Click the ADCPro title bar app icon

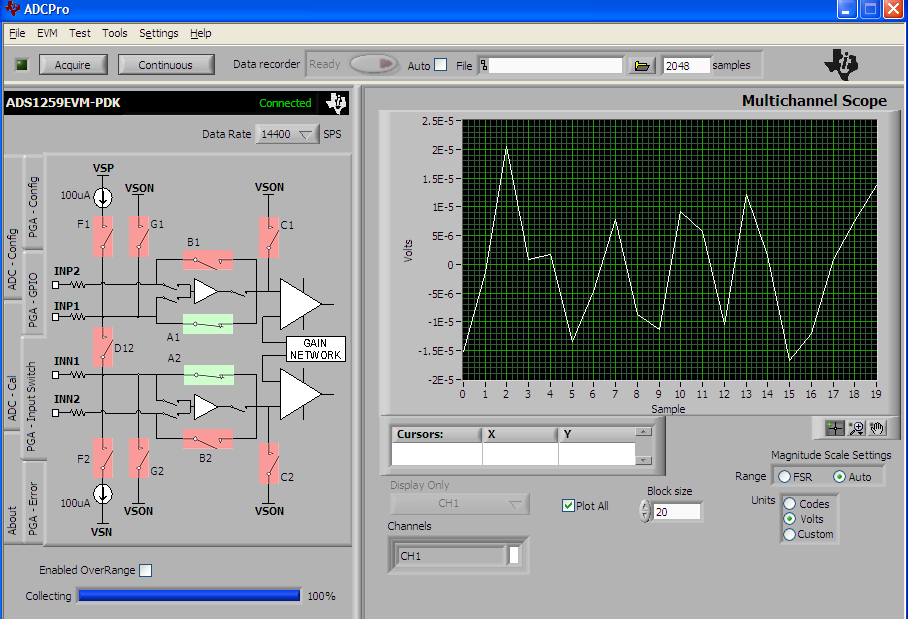coord(12,9)
